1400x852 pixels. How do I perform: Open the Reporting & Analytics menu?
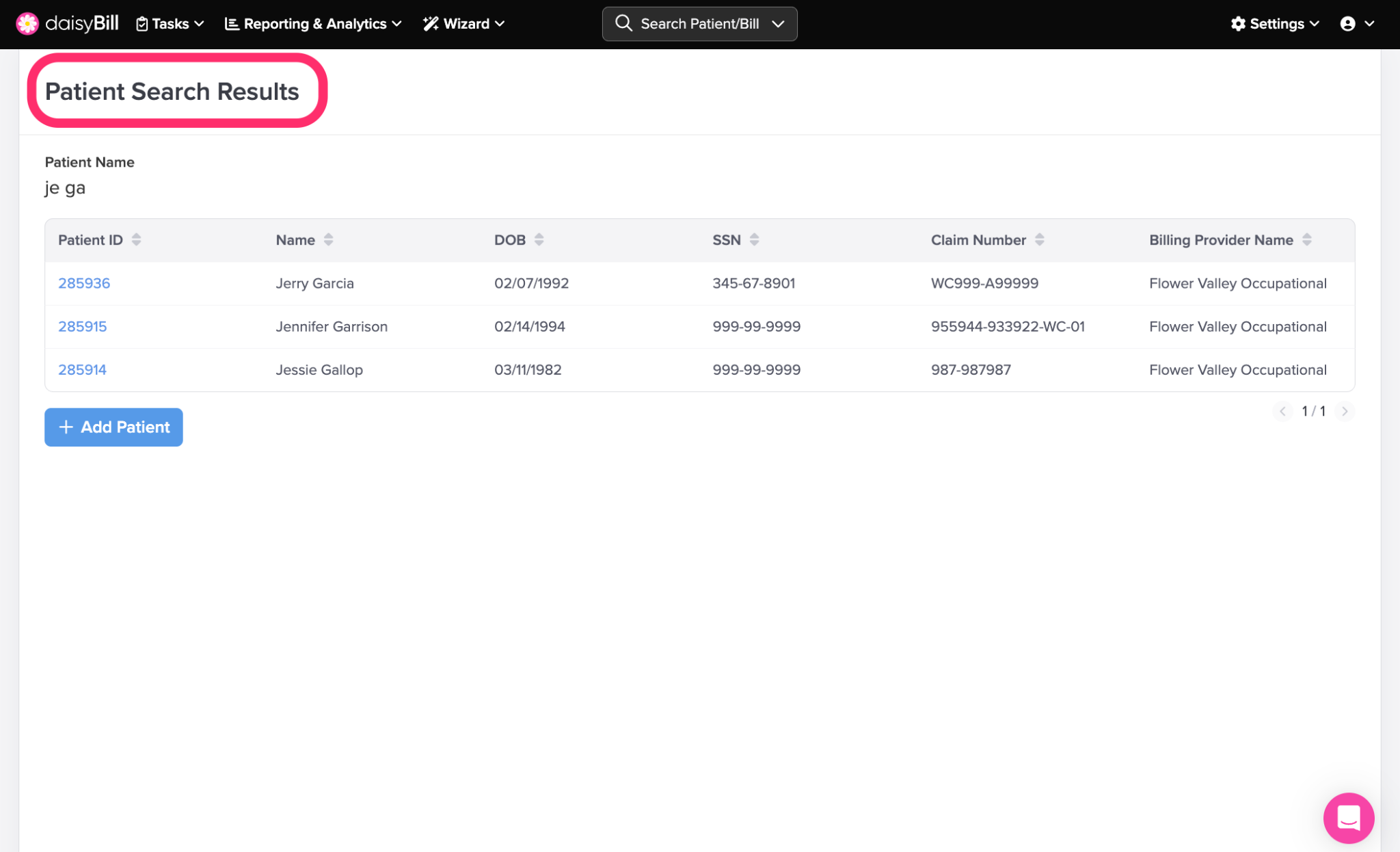pos(314,24)
